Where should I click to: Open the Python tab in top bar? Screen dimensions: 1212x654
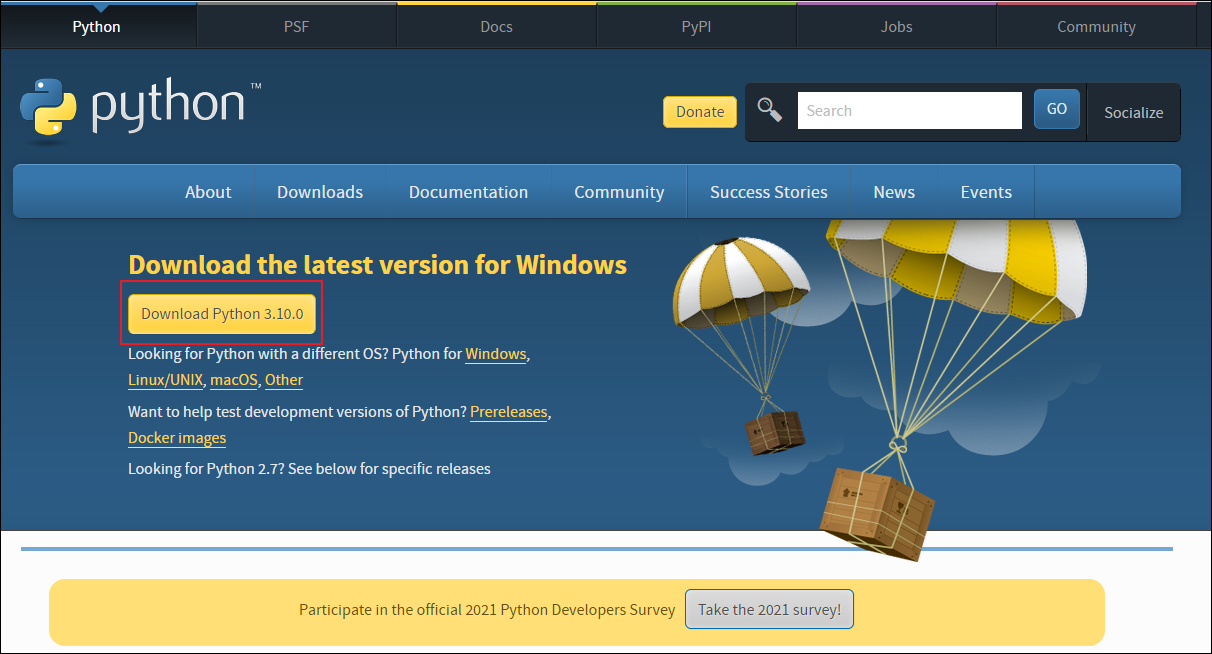[x=97, y=27]
